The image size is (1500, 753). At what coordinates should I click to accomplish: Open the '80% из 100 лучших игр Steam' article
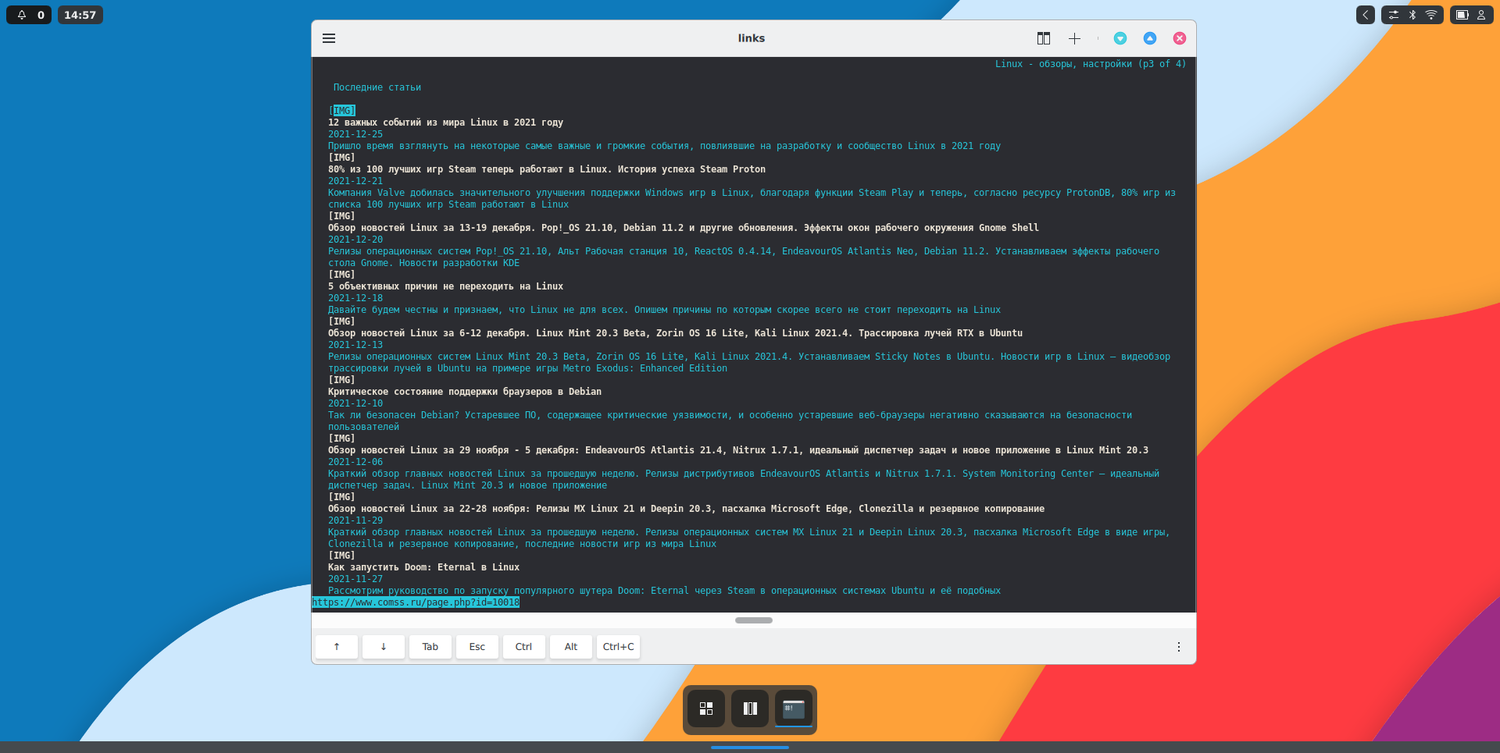pyautogui.click(x=547, y=169)
